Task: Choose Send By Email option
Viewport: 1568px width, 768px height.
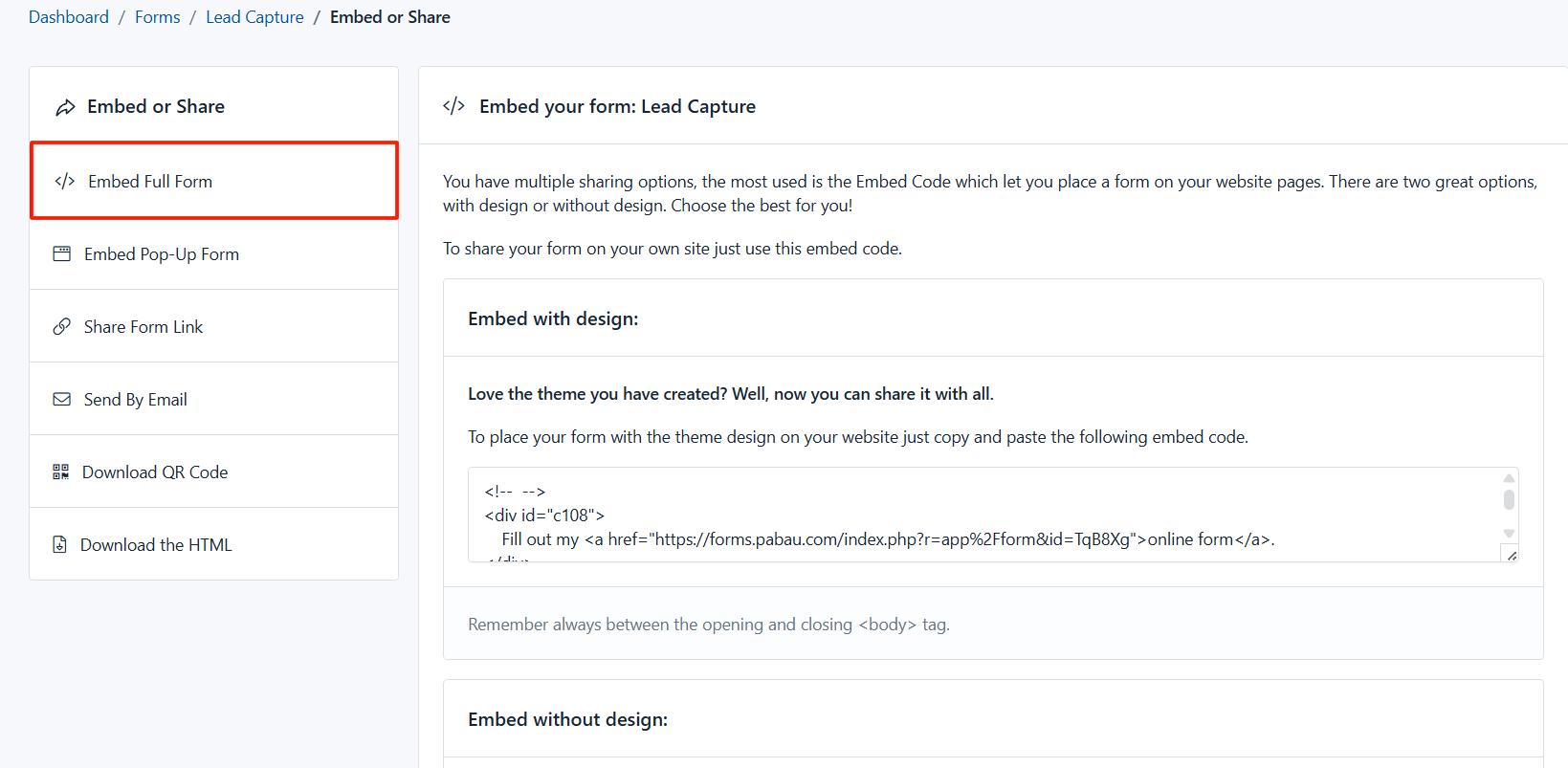Action: click(214, 400)
